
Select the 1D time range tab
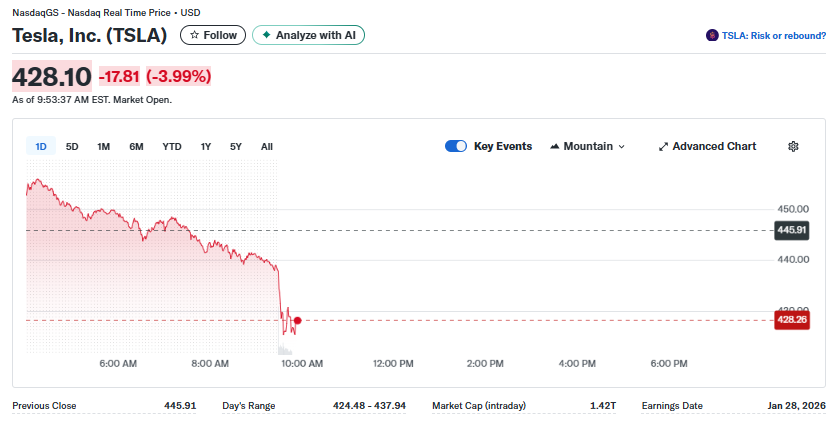point(41,146)
